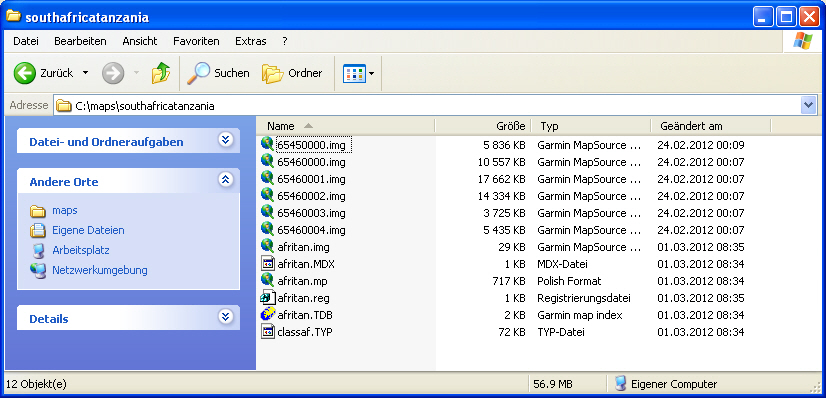826x398 pixels.
Task: Click the folder icon in address bar
Action: click(x=64, y=106)
